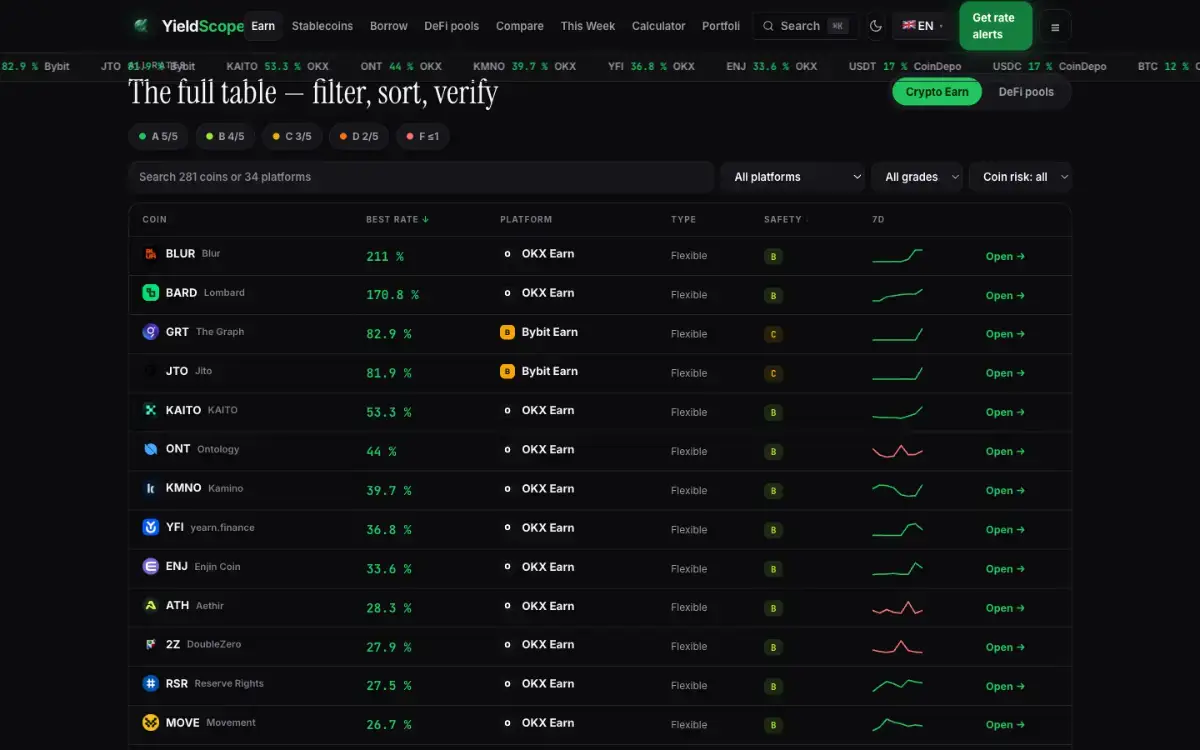This screenshot has width=1200, height=750.
Task: Click the Portfolio nav item
Action: coord(721,26)
